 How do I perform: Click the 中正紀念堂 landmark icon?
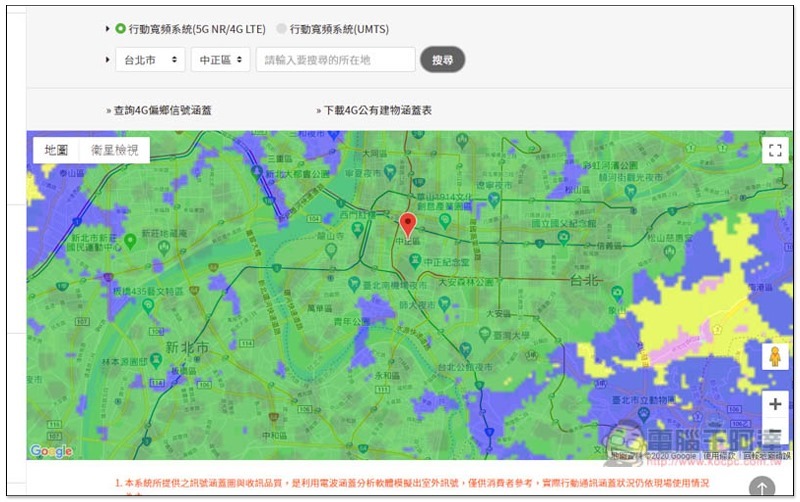coord(415,261)
